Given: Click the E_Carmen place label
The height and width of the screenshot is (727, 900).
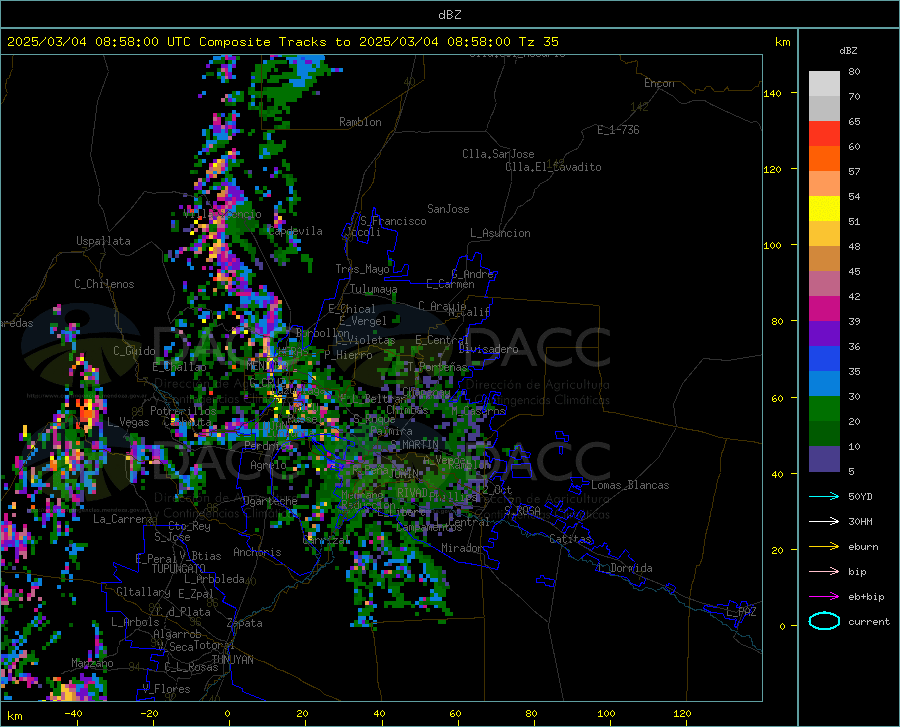Looking at the screenshot, I should point(450,284).
